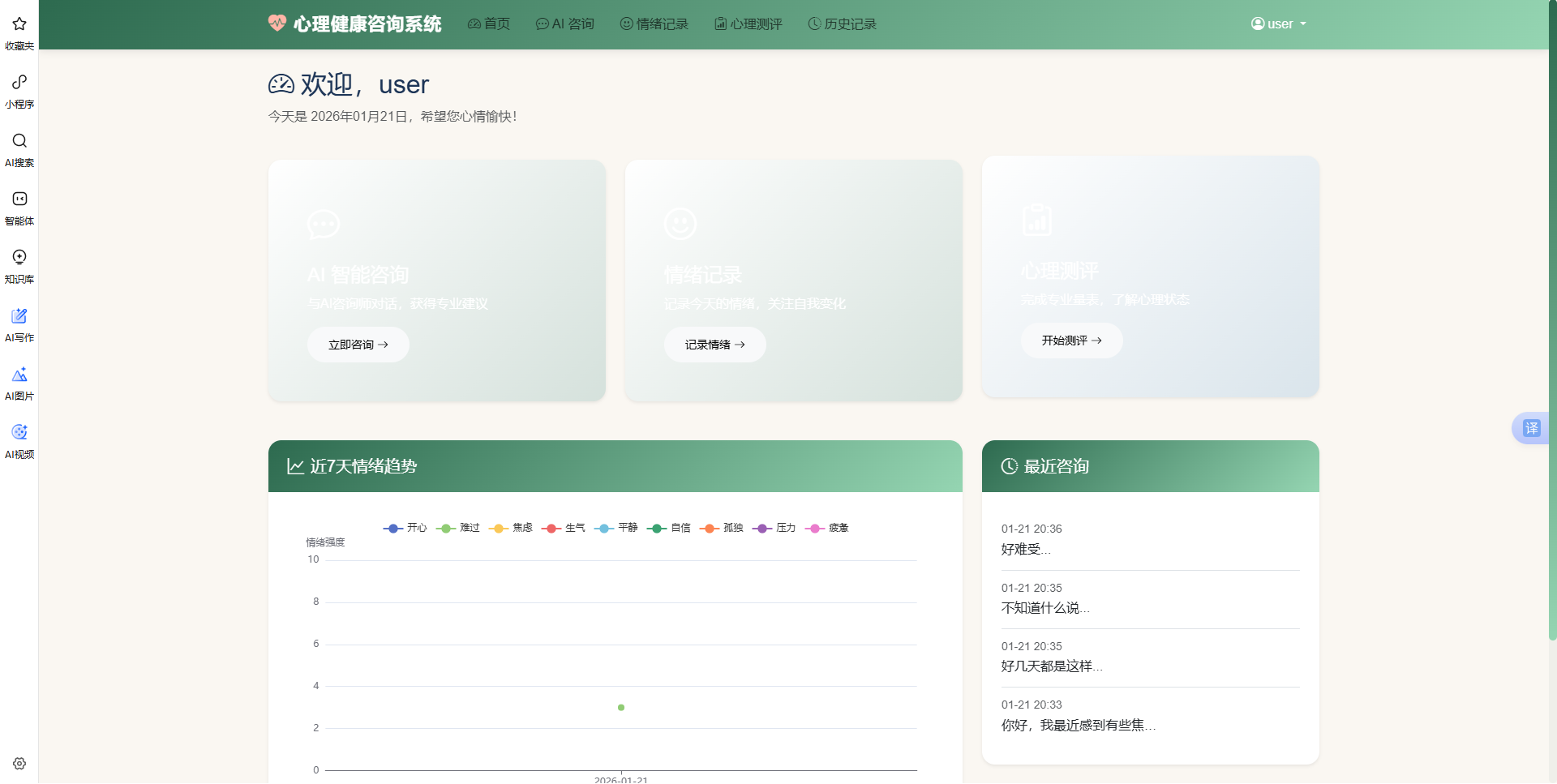The height and width of the screenshot is (784, 1557).
Task: Hide the 压力 series via chart legend
Action: point(774,528)
